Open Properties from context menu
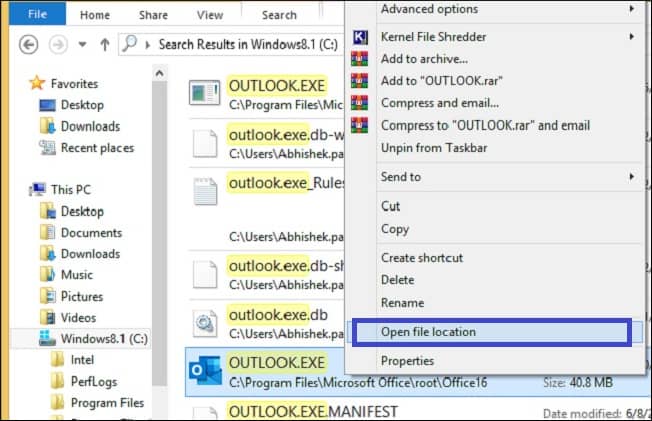This screenshot has width=652, height=421. point(407,361)
